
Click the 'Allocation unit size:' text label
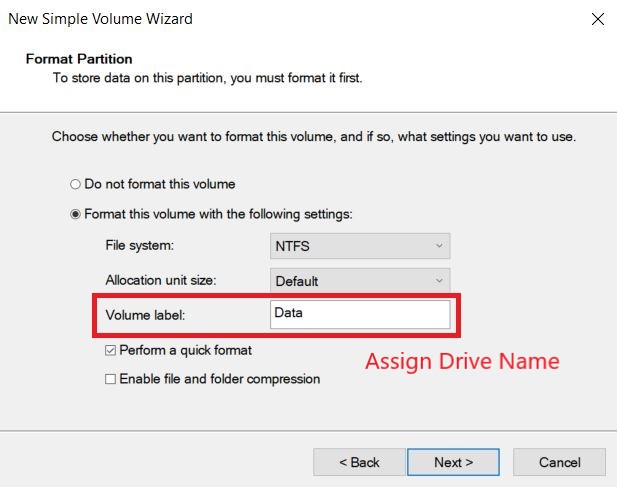click(161, 280)
